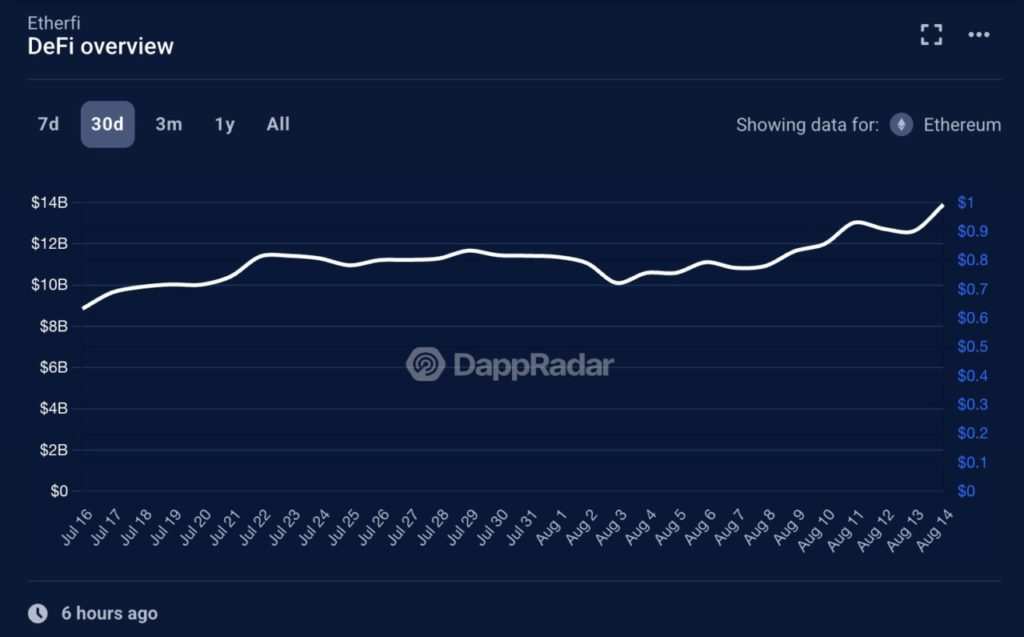Click the DeFi overview title
The image size is (1024, 637).
click(x=100, y=46)
